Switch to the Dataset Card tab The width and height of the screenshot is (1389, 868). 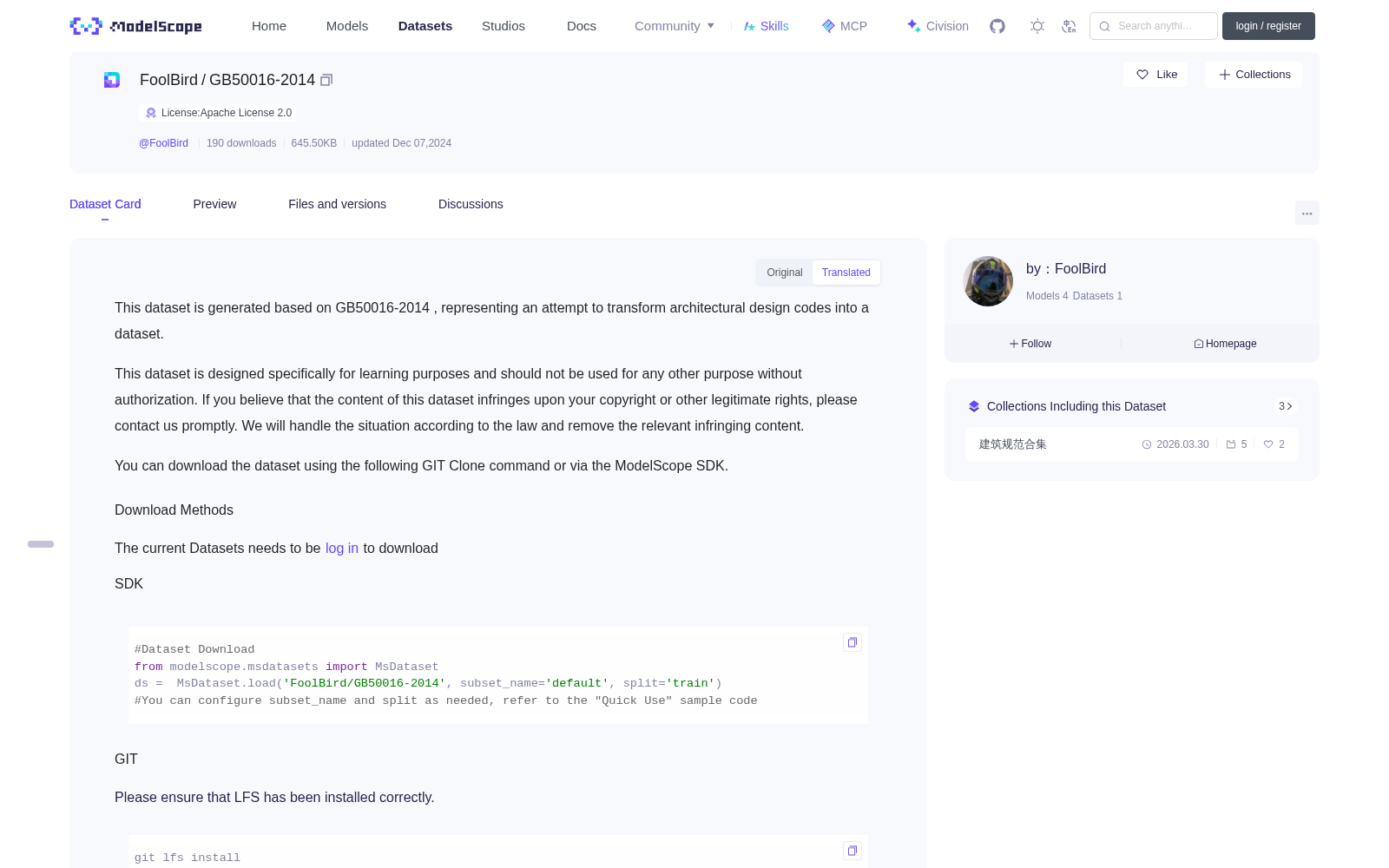[x=105, y=204]
